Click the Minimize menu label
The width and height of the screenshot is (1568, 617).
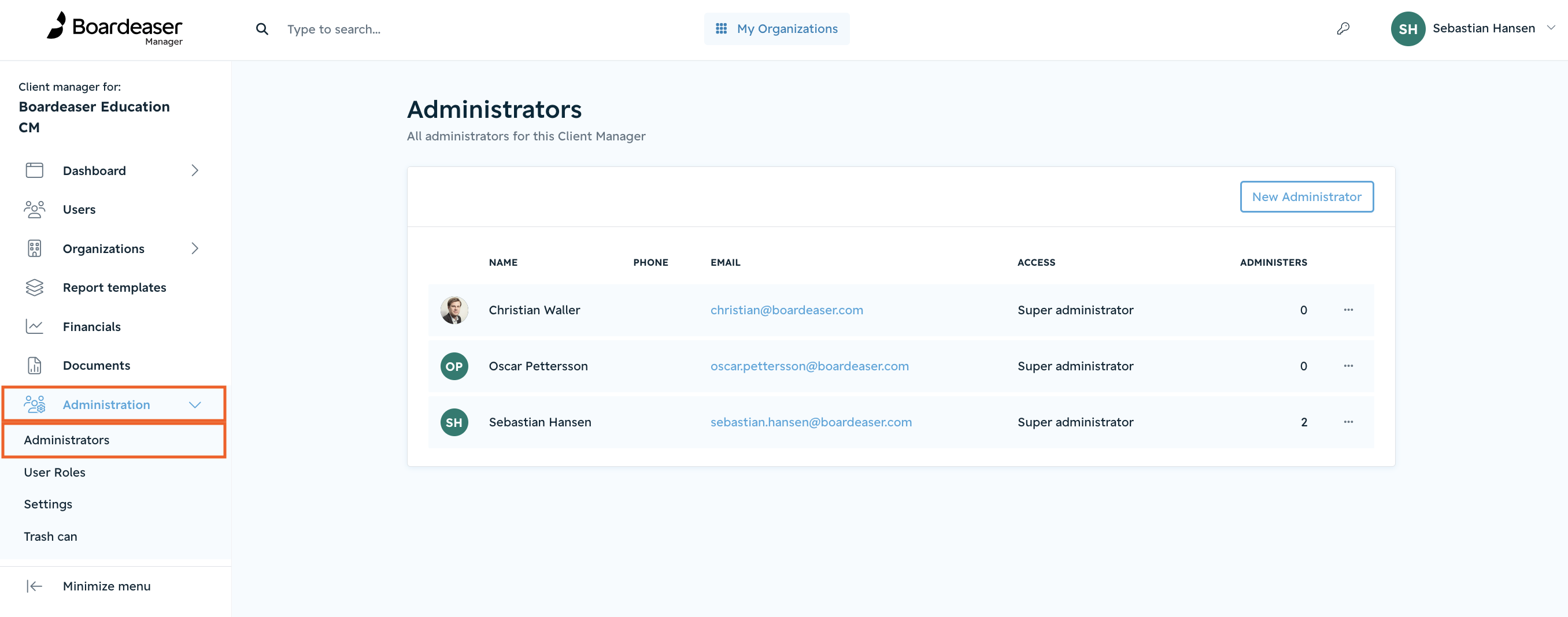click(x=106, y=586)
